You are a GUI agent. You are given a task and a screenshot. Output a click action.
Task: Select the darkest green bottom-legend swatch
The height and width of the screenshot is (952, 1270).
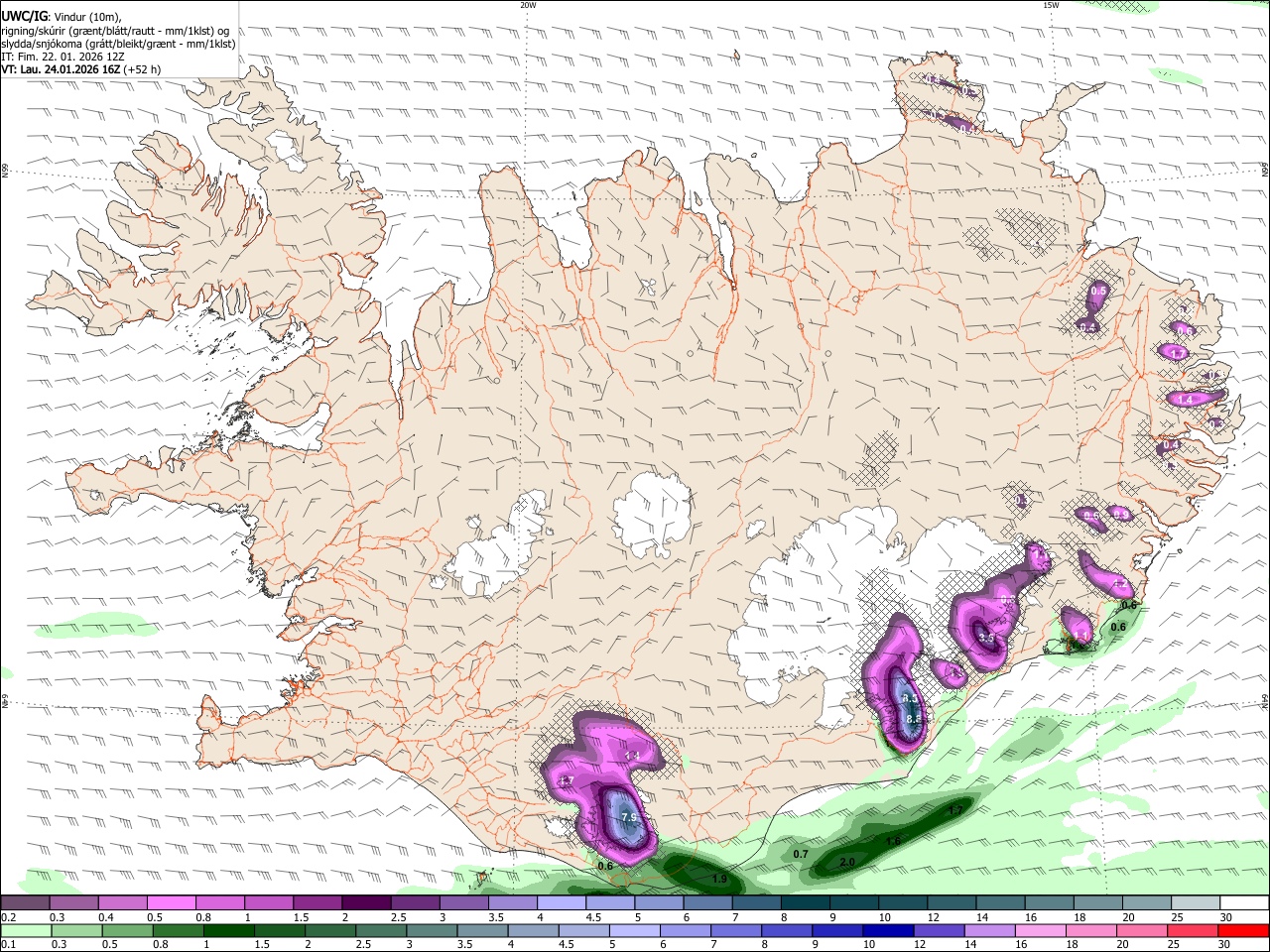click(x=228, y=930)
